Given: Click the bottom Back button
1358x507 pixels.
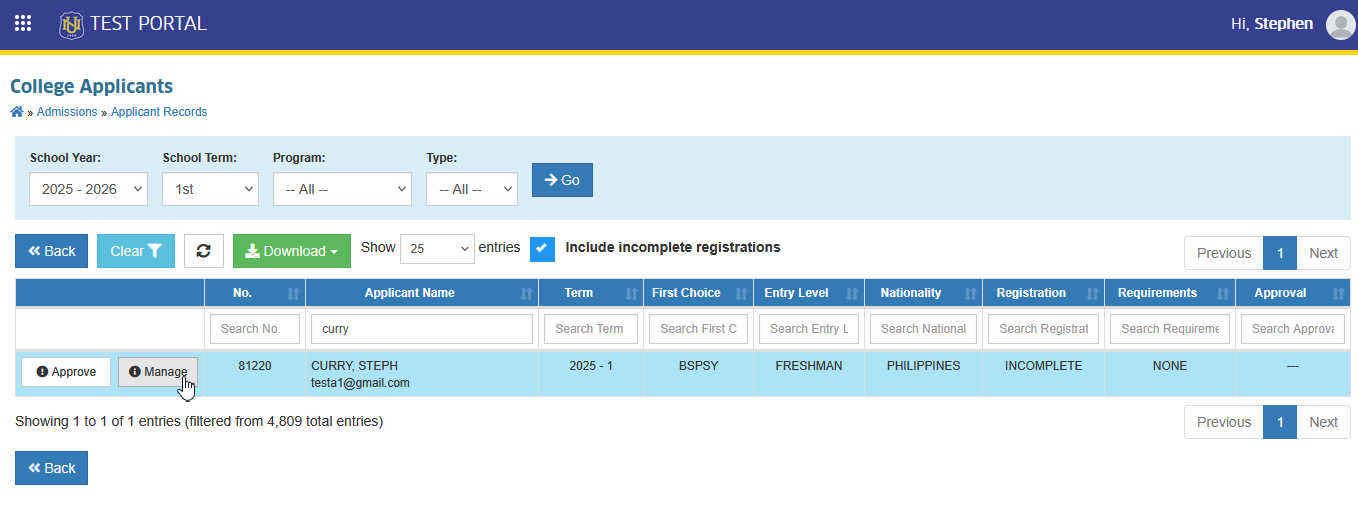Looking at the screenshot, I should pyautogui.click(x=52, y=468).
